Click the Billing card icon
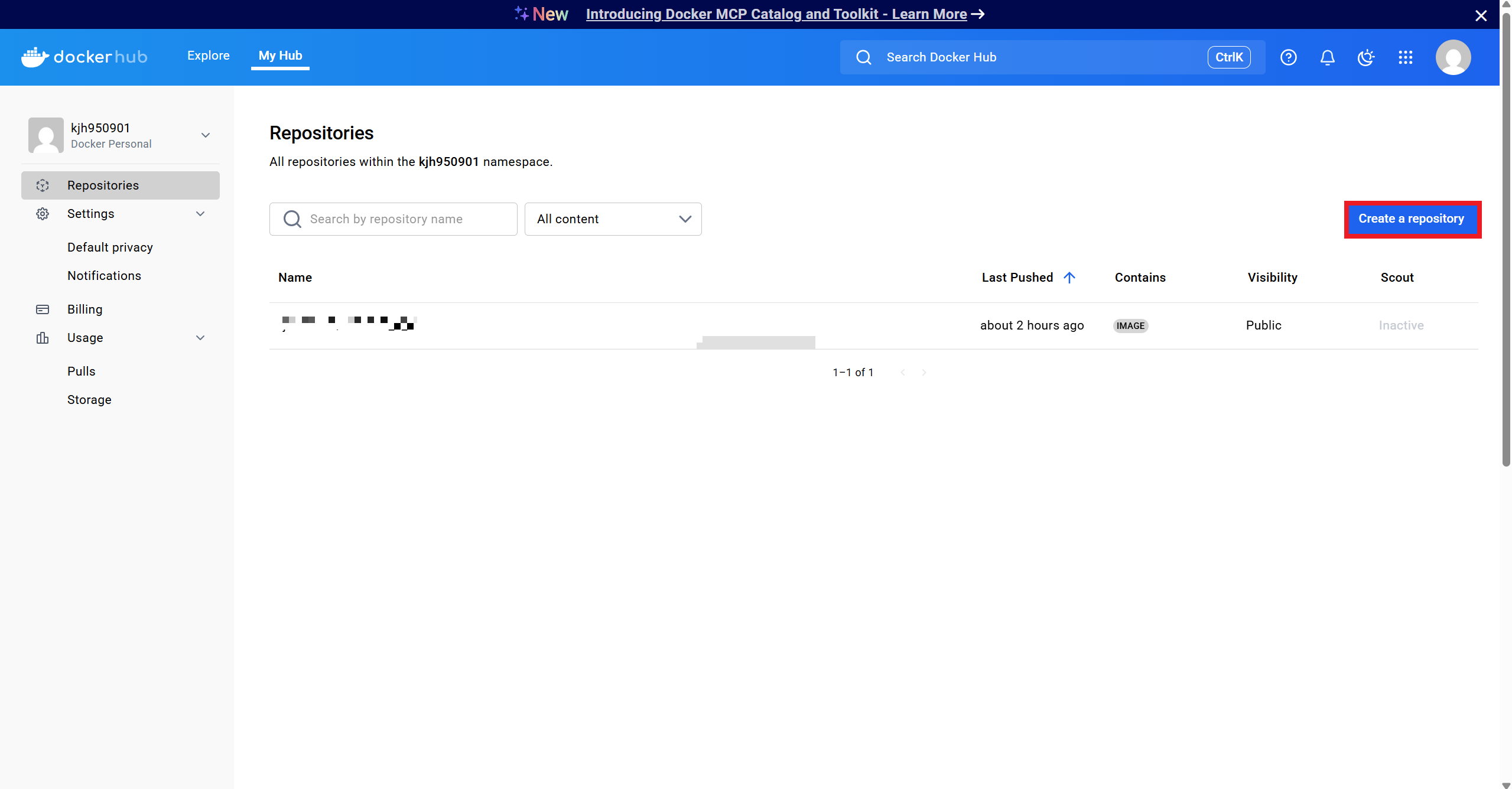Viewport: 1512px width, 789px height. 43,309
